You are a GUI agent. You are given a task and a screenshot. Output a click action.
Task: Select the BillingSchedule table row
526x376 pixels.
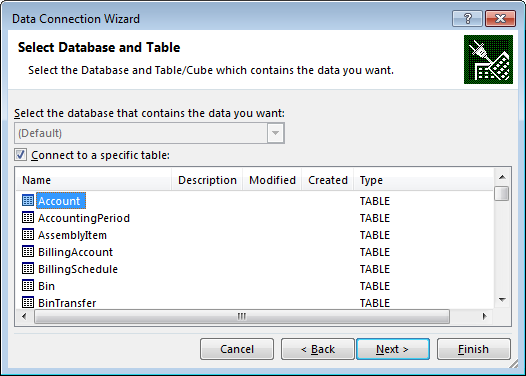pos(254,269)
